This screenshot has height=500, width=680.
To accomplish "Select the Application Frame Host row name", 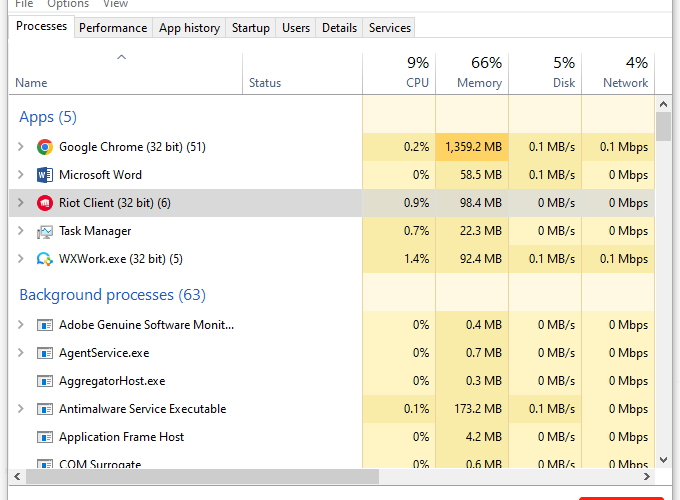I will click(121, 437).
